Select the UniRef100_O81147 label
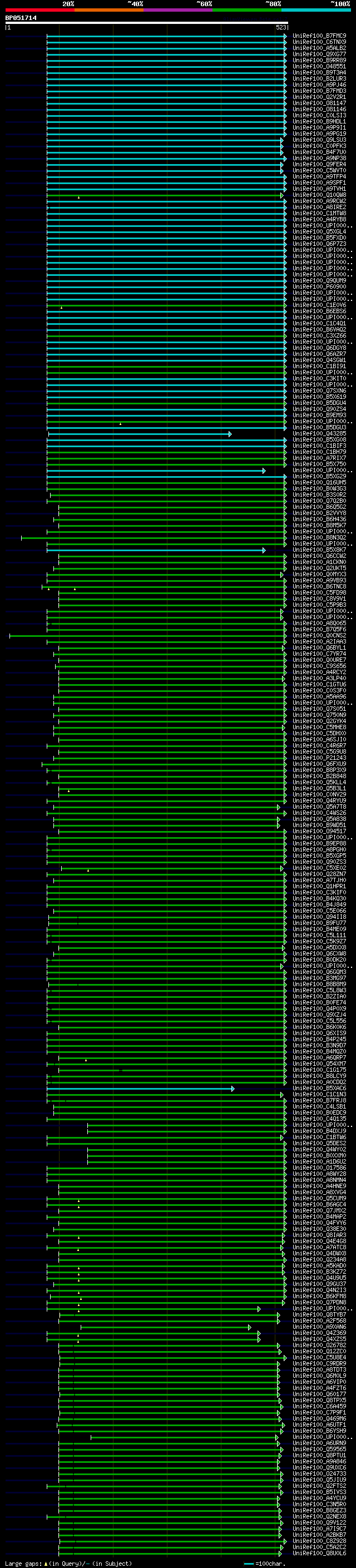The height and width of the screenshot is (1568, 356). [319, 103]
